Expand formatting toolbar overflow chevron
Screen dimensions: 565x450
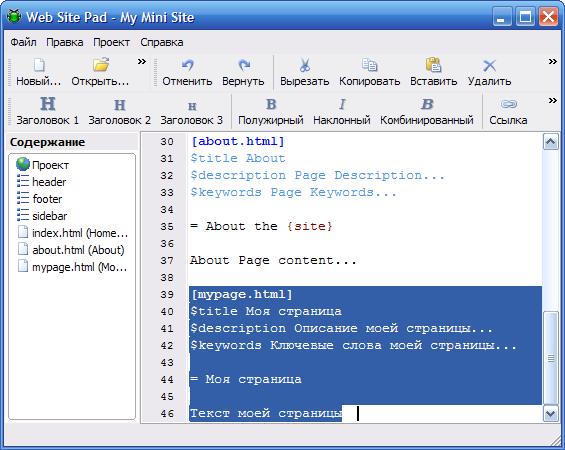click(x=552, y=101)
